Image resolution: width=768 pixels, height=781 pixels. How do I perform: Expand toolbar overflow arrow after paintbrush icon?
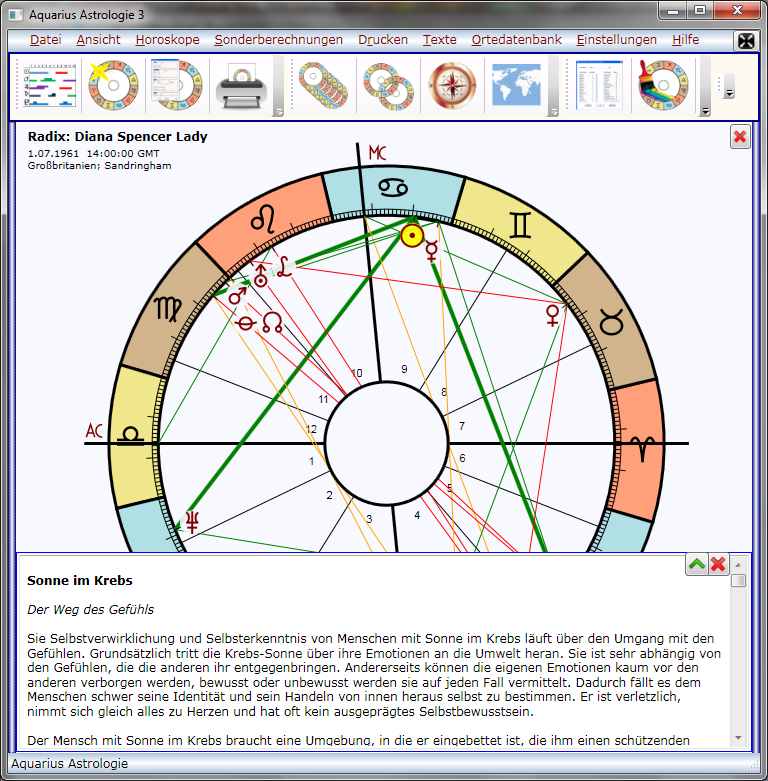tap(704, 110)
